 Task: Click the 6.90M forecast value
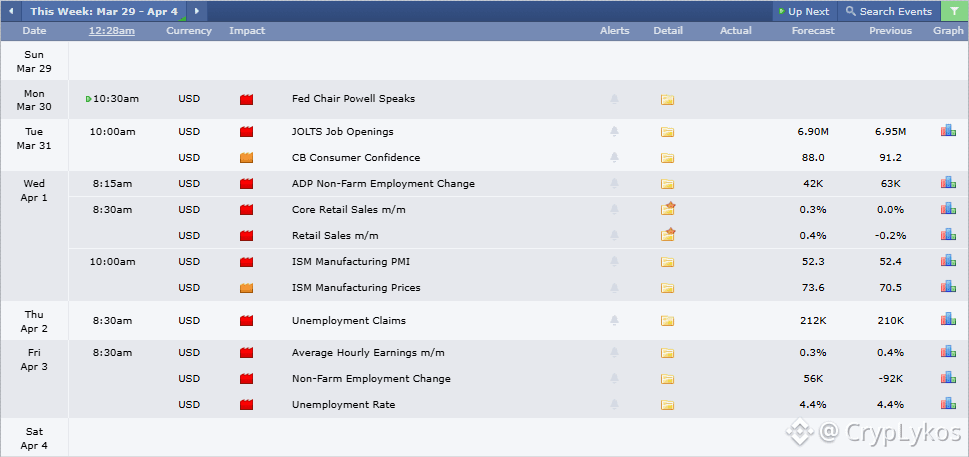(813, 132)
